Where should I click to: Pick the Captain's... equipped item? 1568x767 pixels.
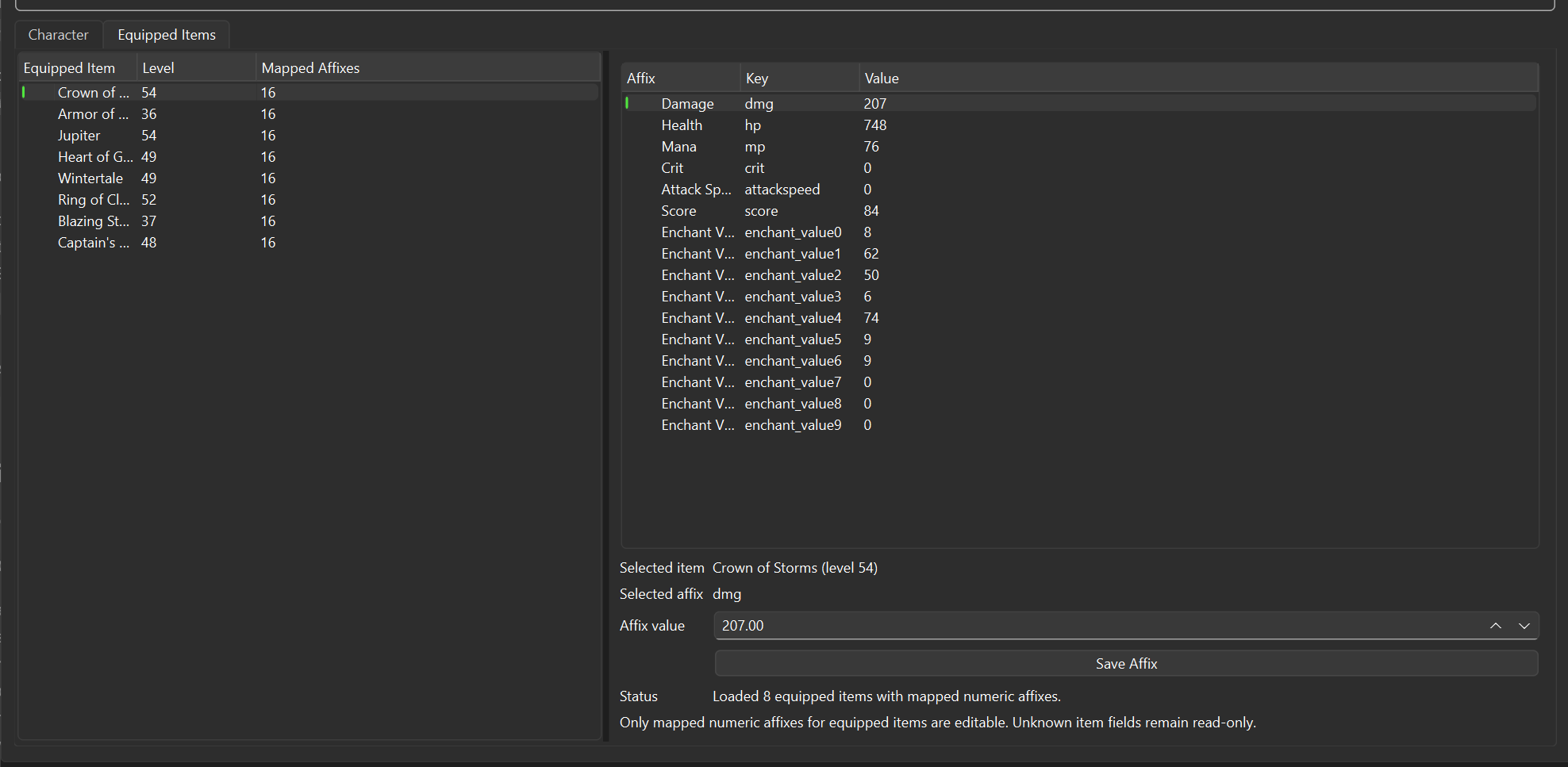(x=93, y=243)
